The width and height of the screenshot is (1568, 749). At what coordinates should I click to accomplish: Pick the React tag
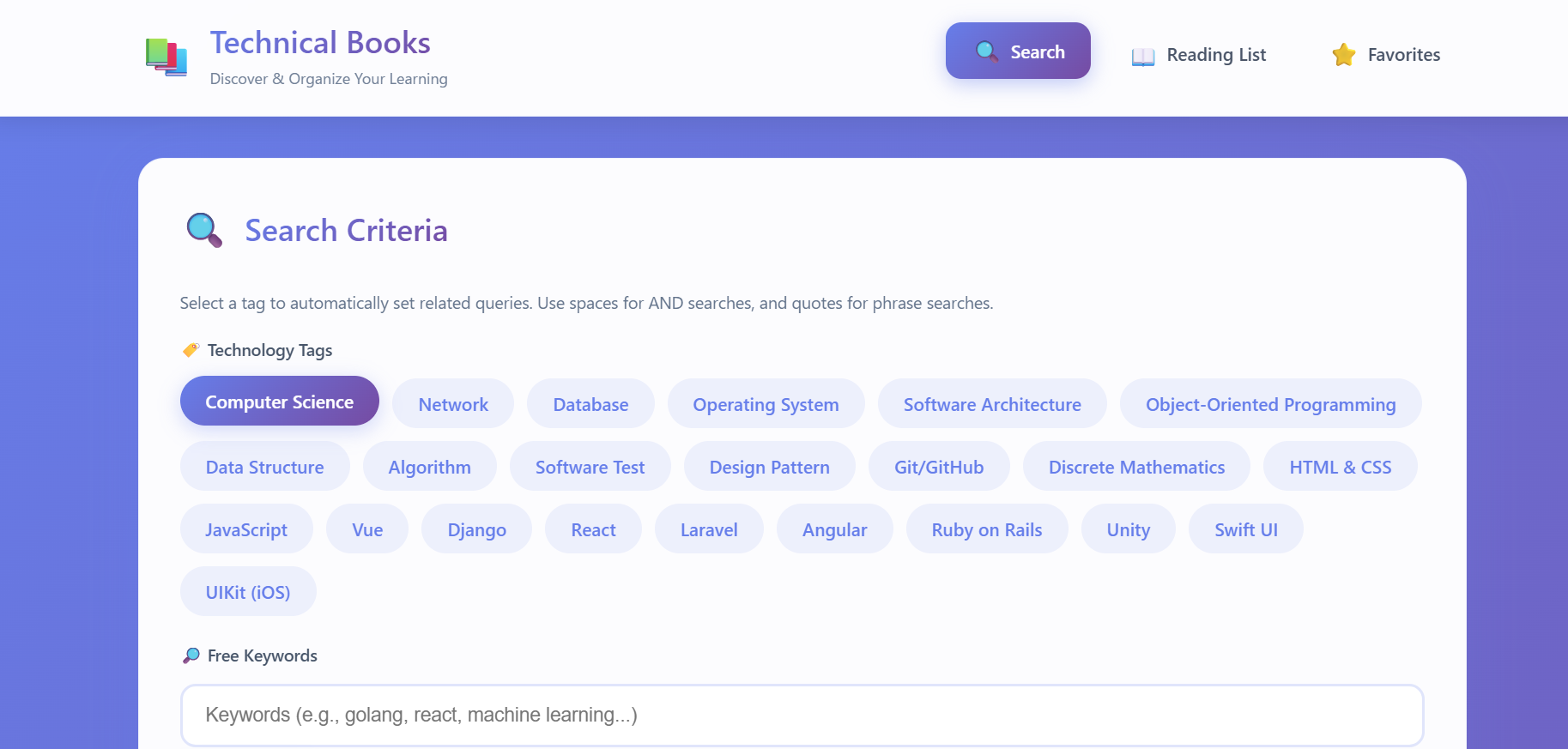(x=593, y=529)
